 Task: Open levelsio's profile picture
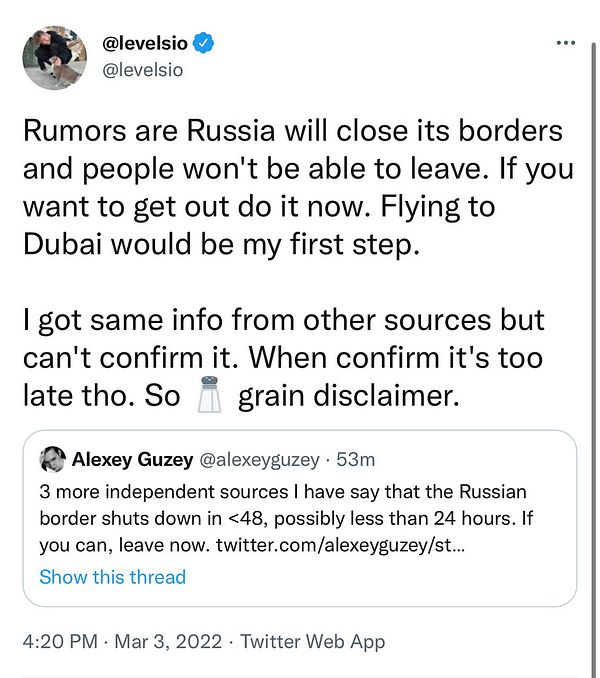[x=53, y=58]
